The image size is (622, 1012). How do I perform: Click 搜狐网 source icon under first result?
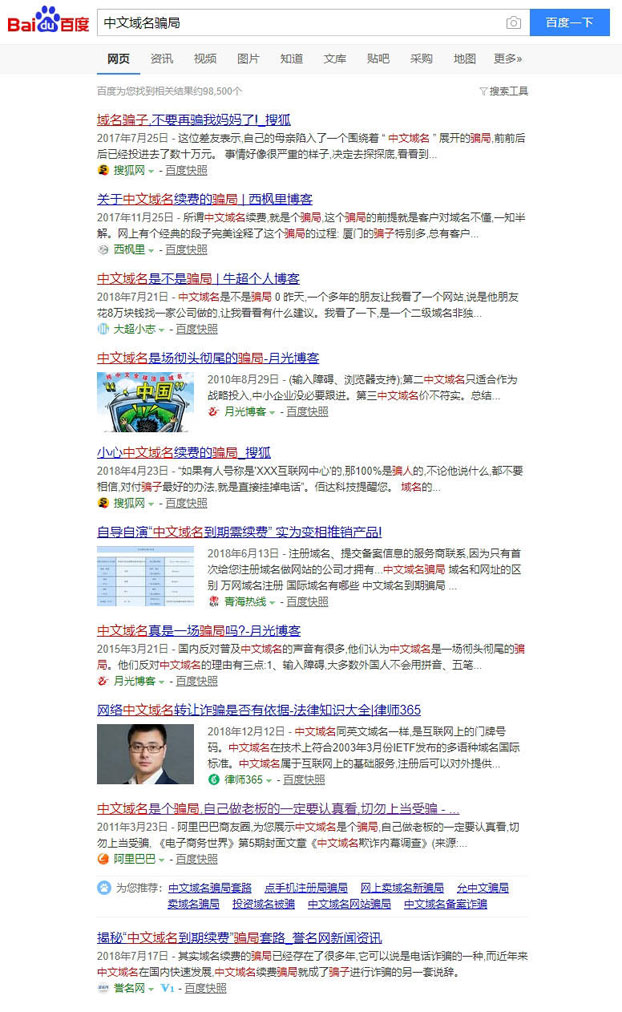point(103,170)
